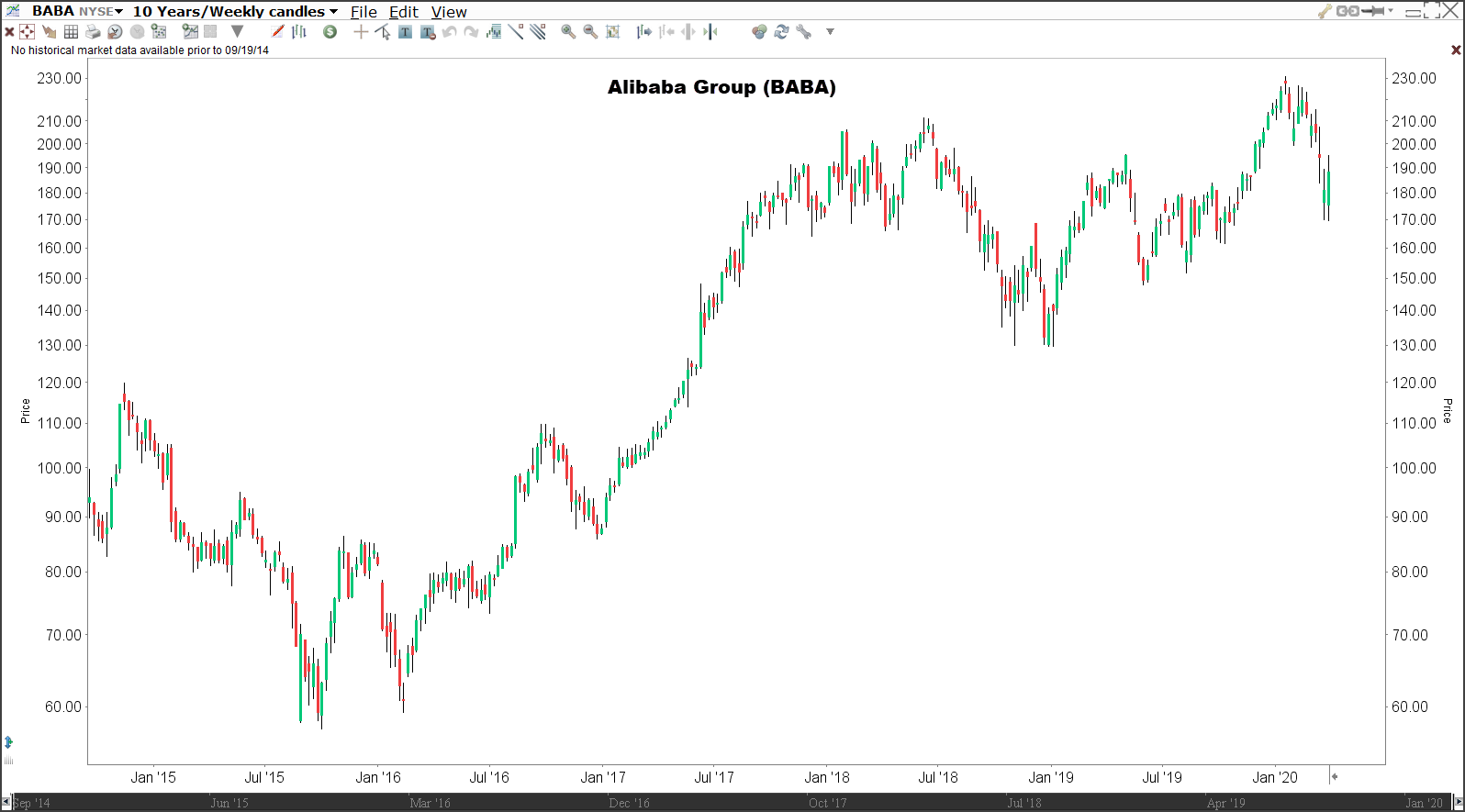Click the remove text annotation icon
The image size is (1465, 812).
click(x=428, y=32)
